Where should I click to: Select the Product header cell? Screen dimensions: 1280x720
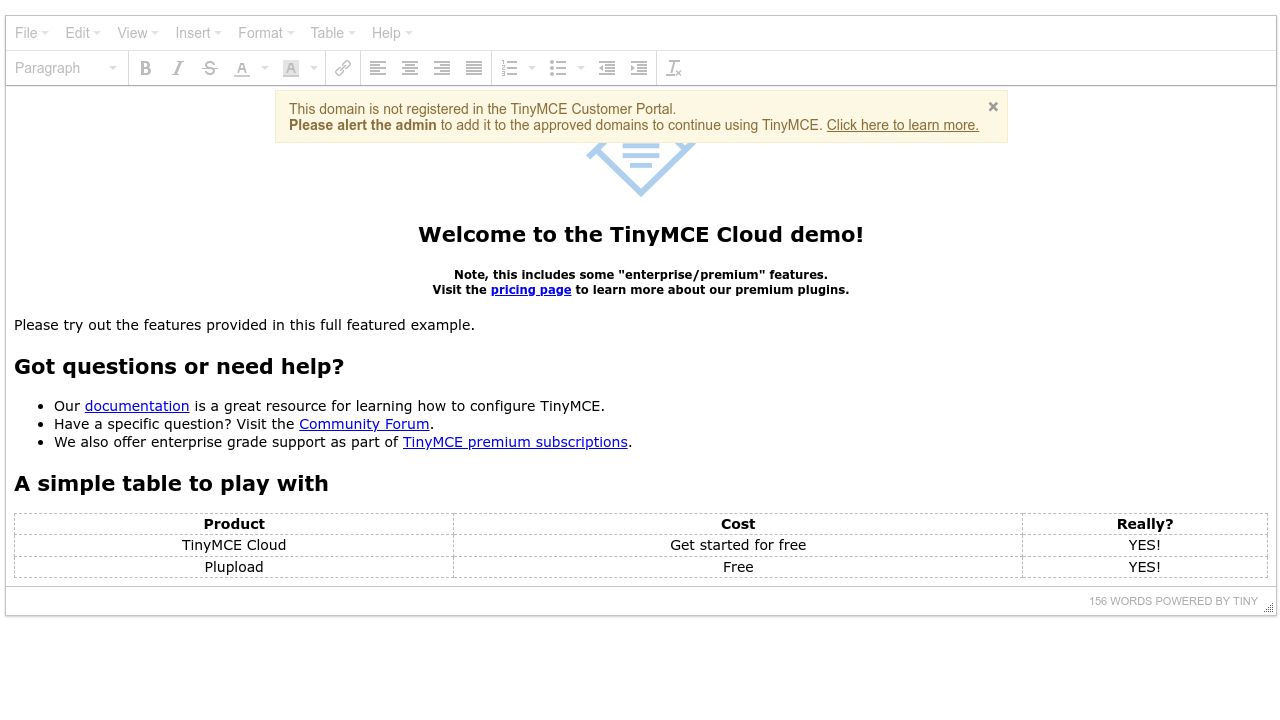click(234, 524)
